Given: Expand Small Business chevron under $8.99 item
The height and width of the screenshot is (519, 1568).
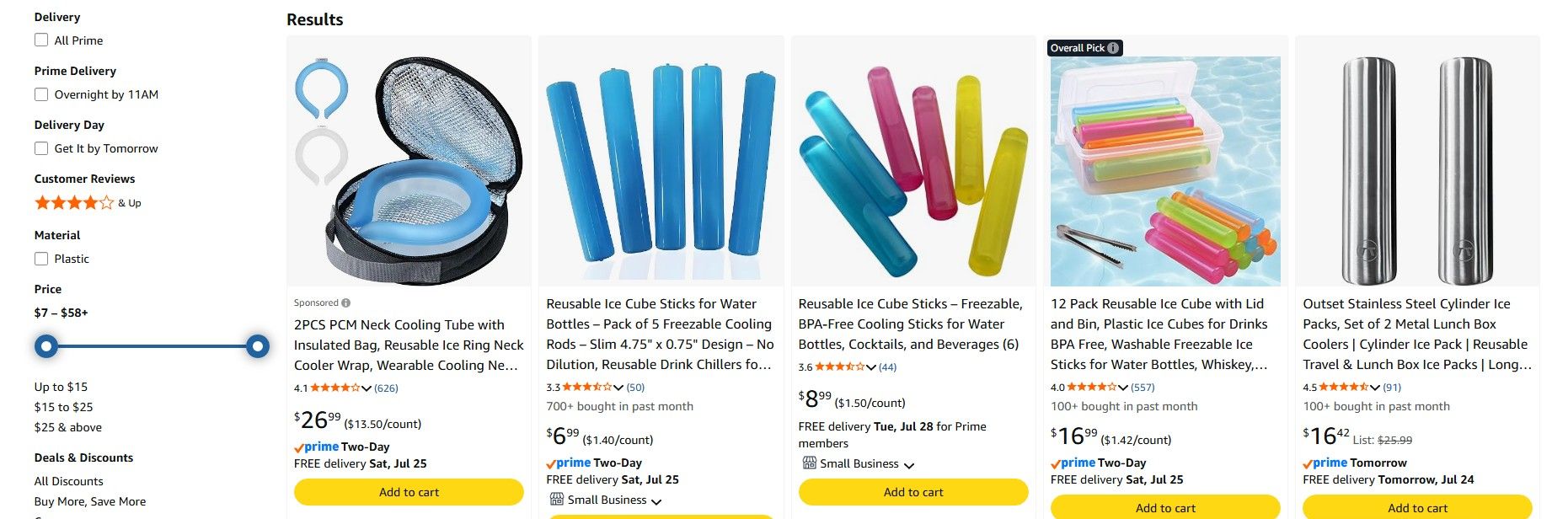Looking at the screenshot, I should point(909,465).
